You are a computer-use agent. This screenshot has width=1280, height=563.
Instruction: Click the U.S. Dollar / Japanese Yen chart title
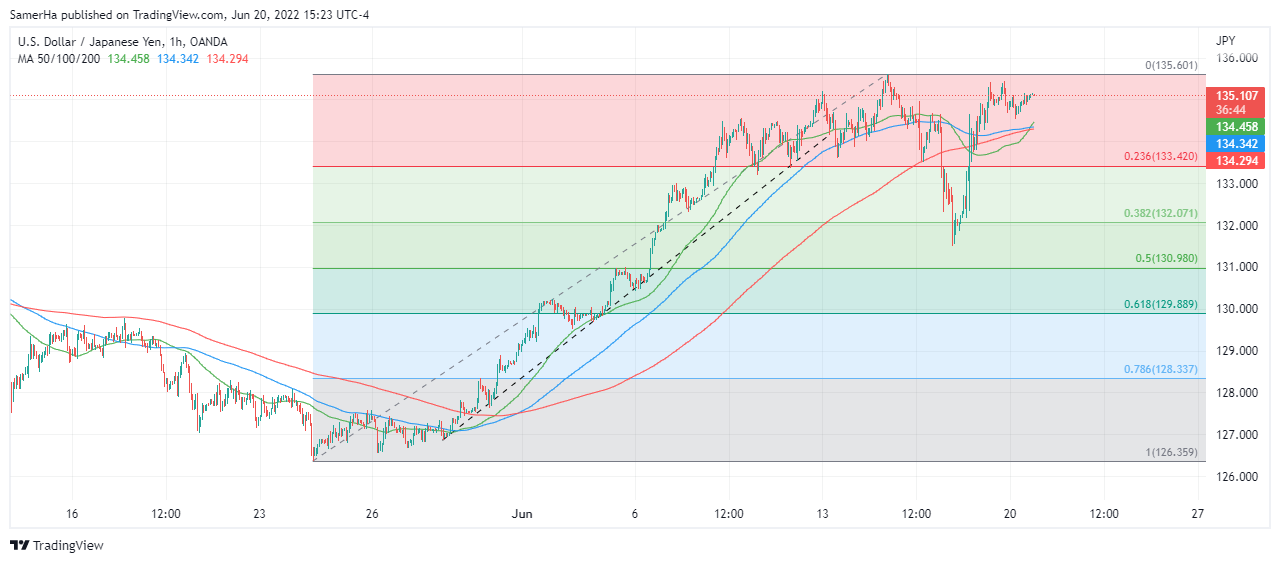point(122,42)
